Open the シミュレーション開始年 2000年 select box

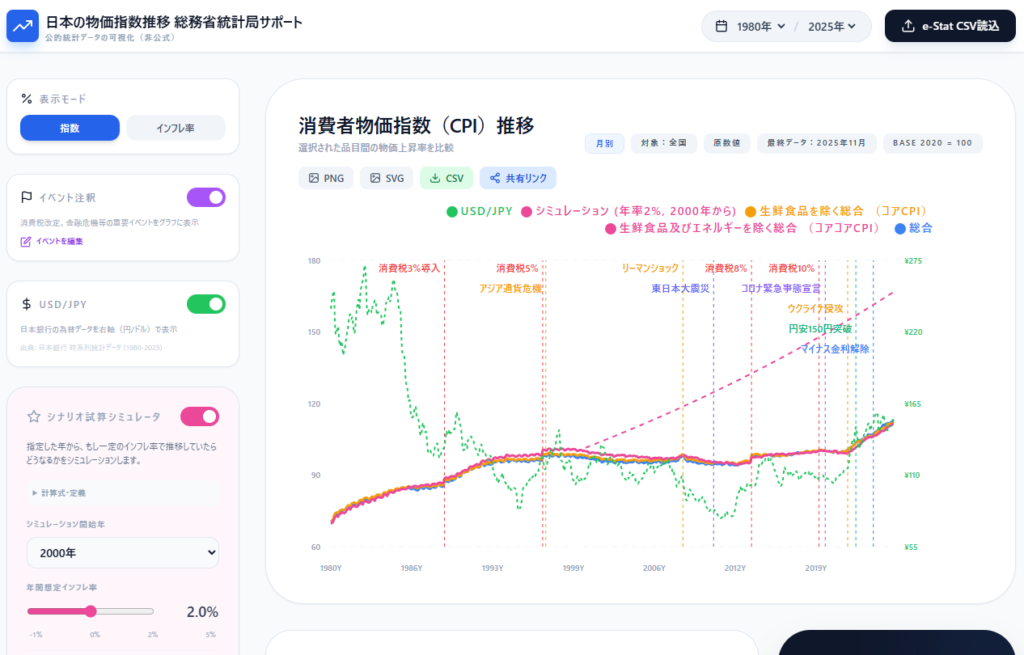tap(122, 552)
